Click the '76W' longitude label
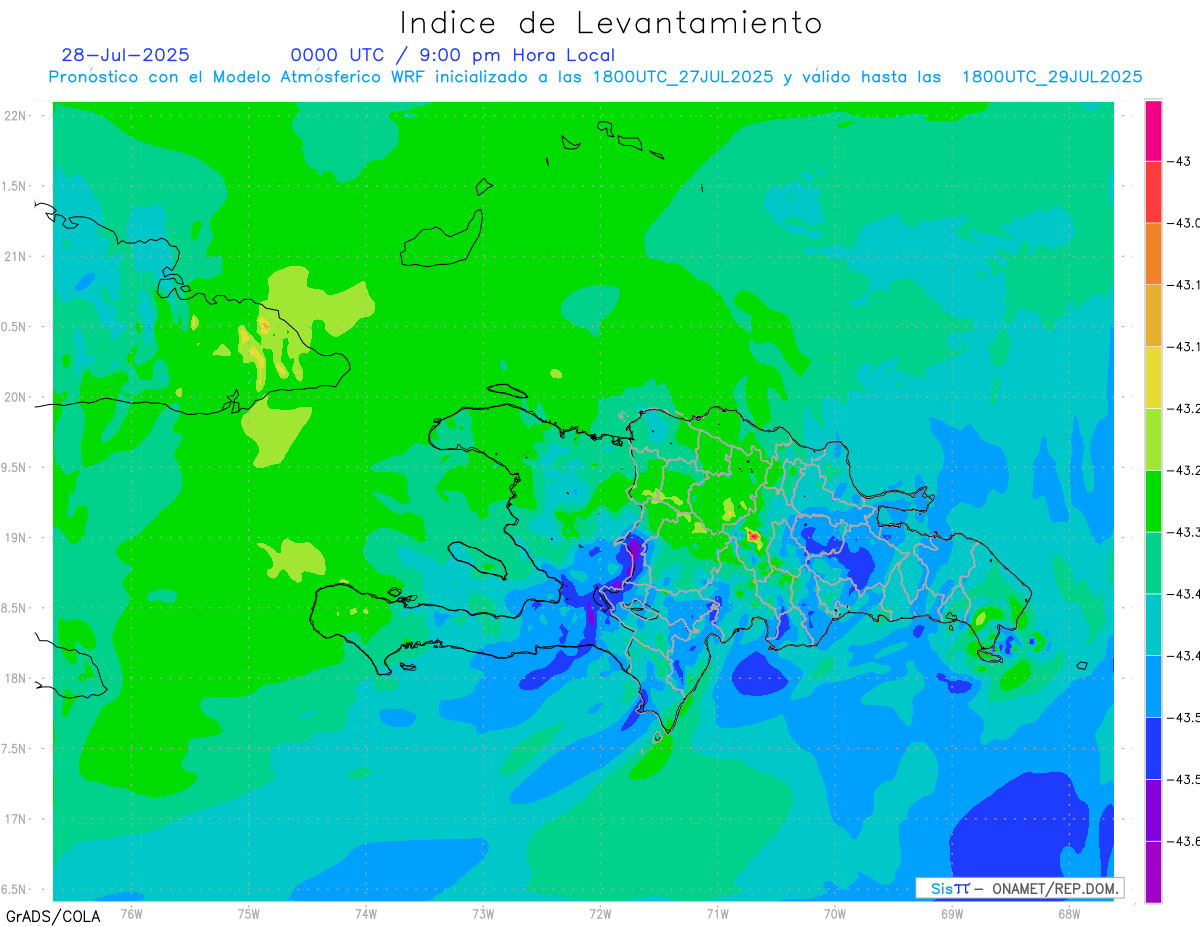 (131, 913)
